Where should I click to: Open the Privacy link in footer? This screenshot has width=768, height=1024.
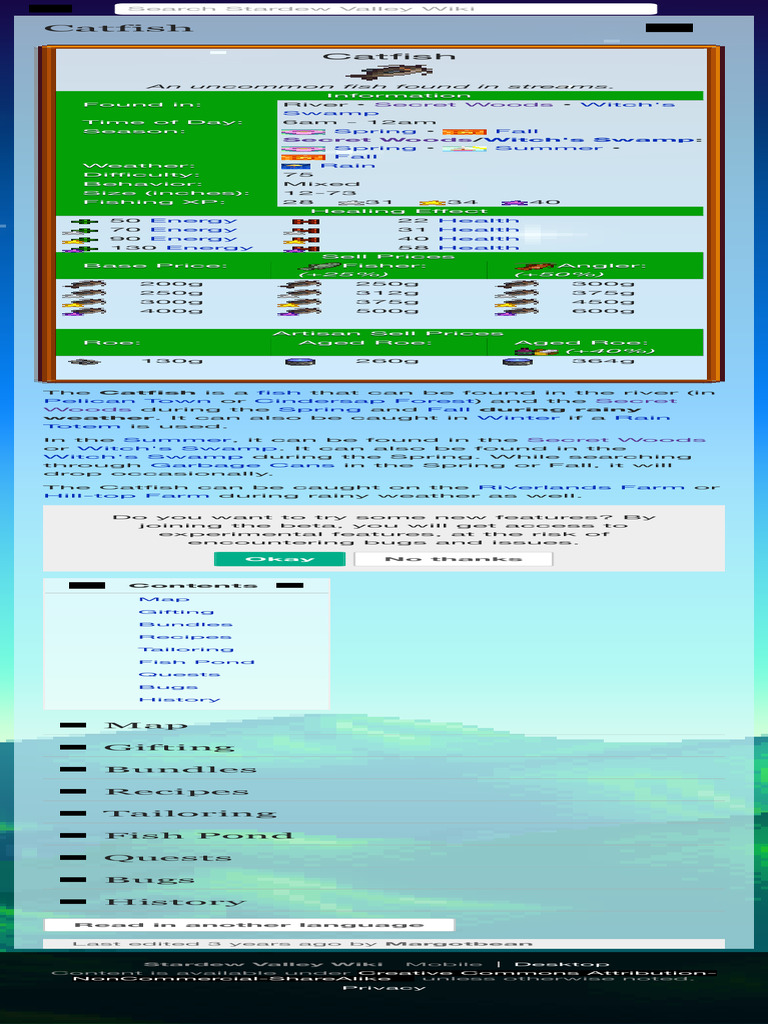(384, 987)
